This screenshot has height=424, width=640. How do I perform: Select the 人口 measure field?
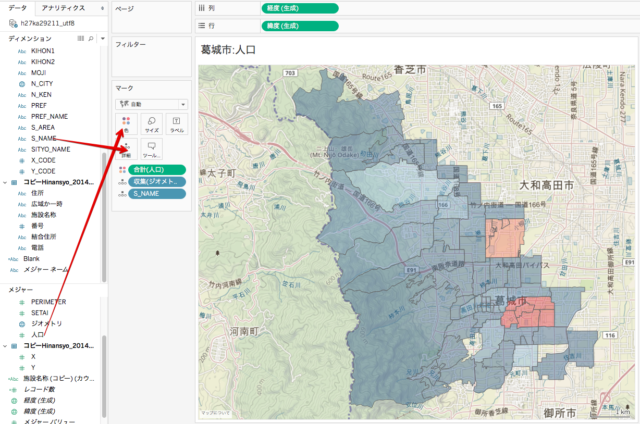pos(39,334)
